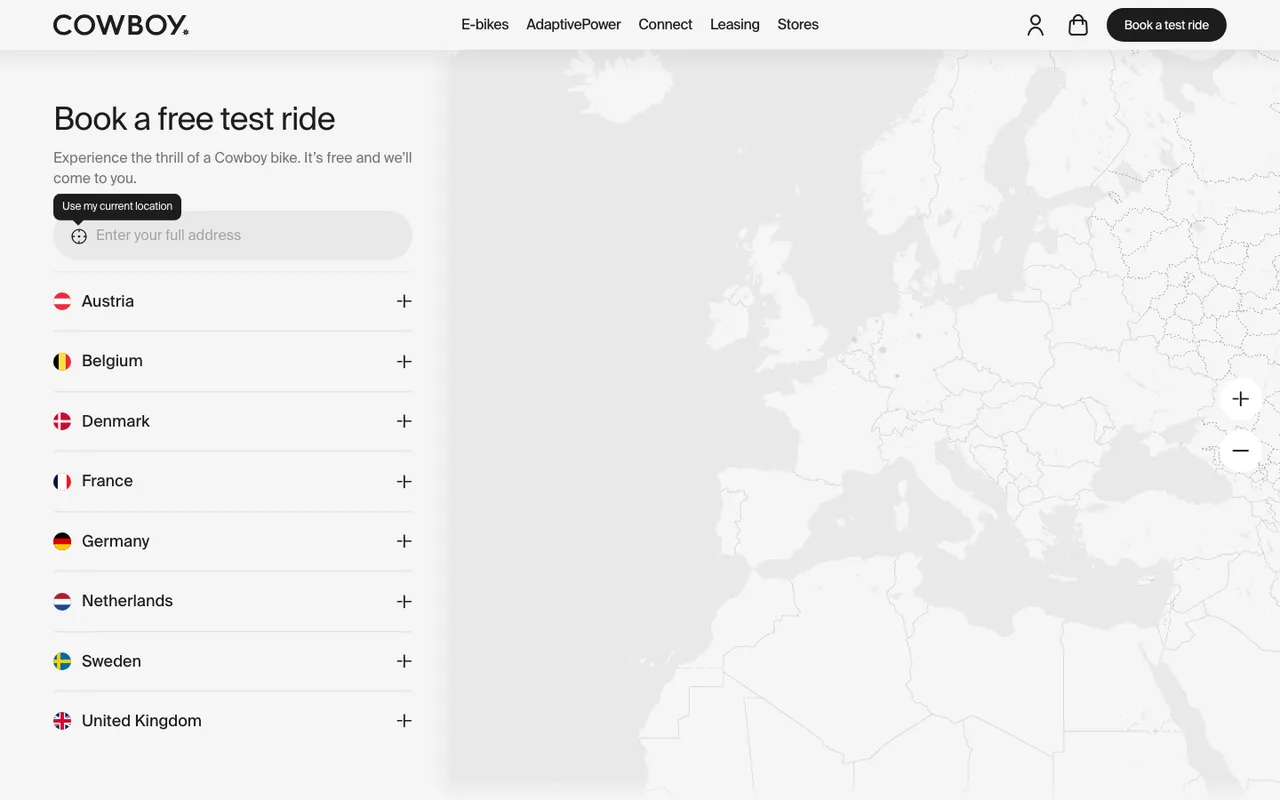Select the Netherlands country label

[x=127, y=601]
